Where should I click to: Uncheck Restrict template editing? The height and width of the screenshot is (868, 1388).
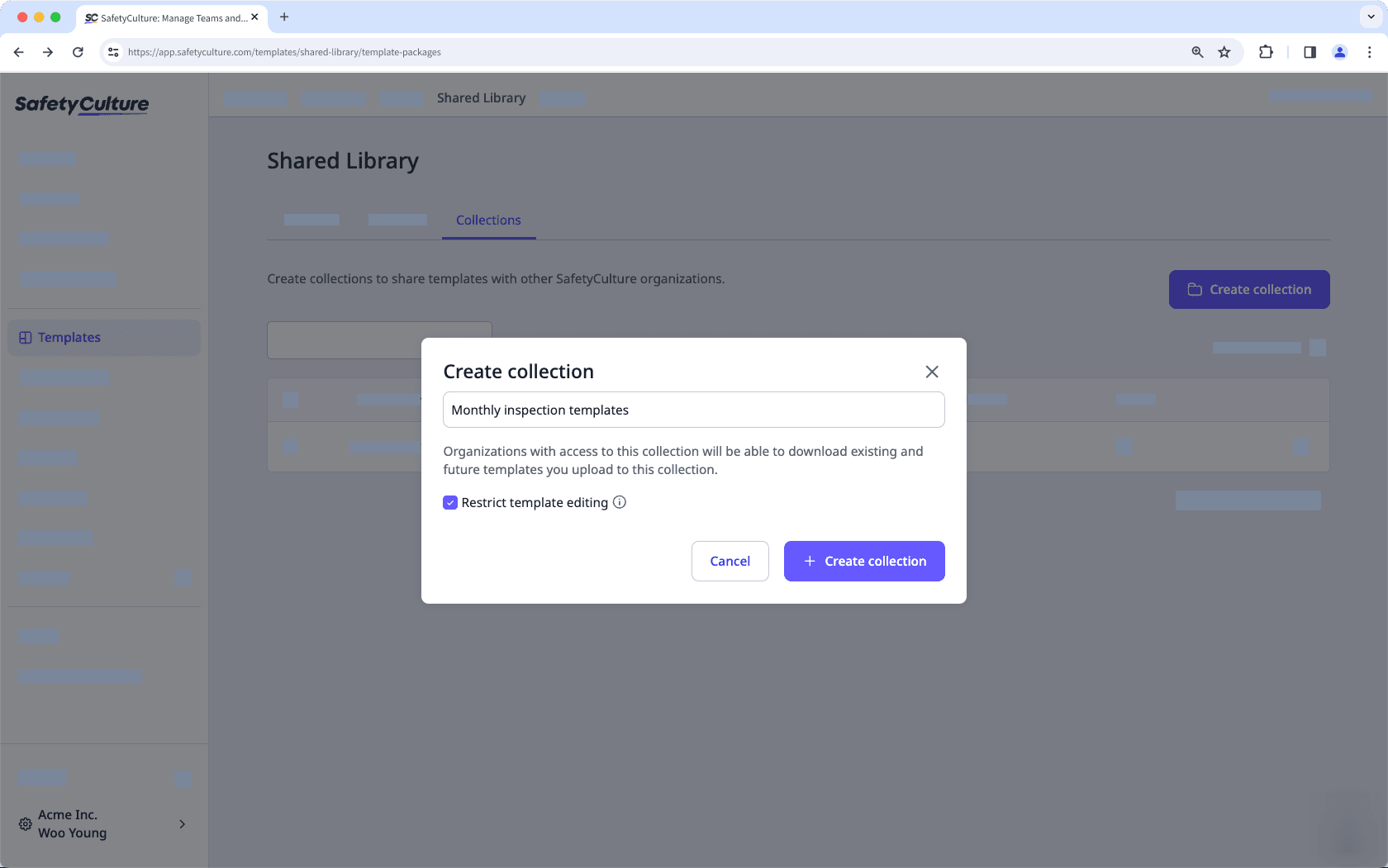click(450, 502)
